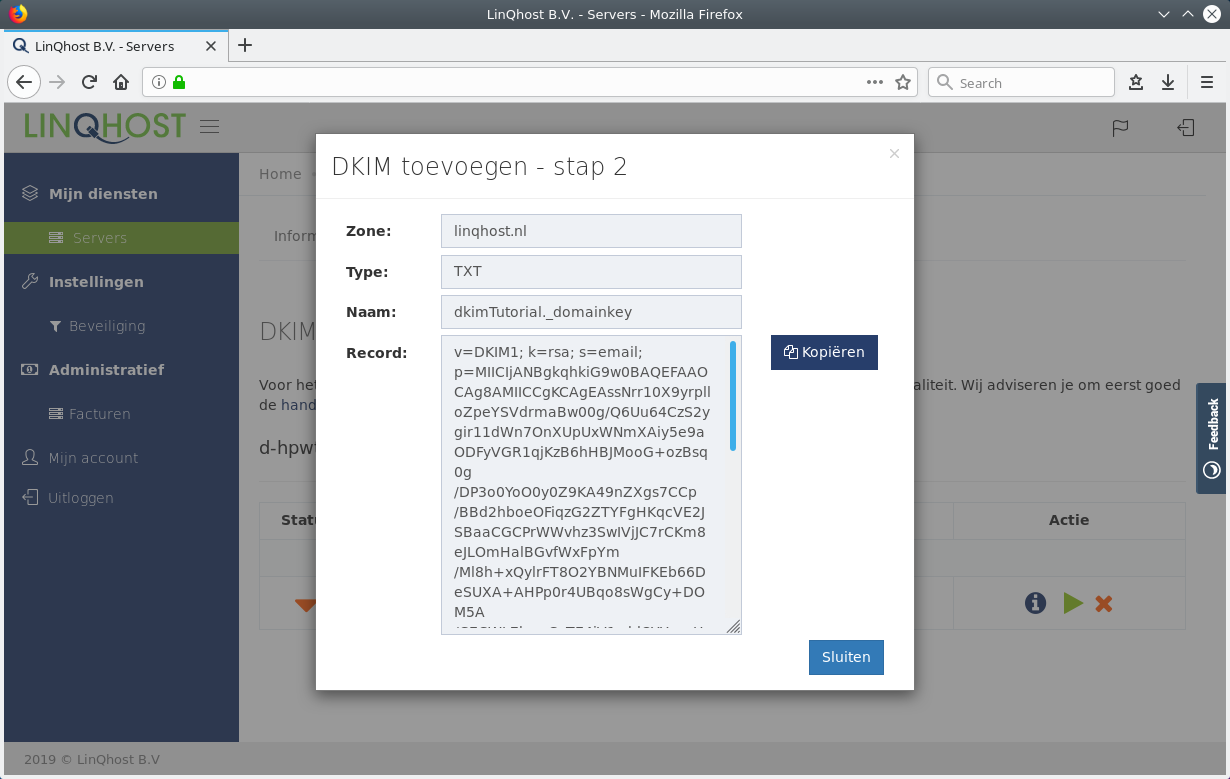Click the Instellingen wrench icon
Screen dimensions: 1230x779
click(x=30, y=281)
